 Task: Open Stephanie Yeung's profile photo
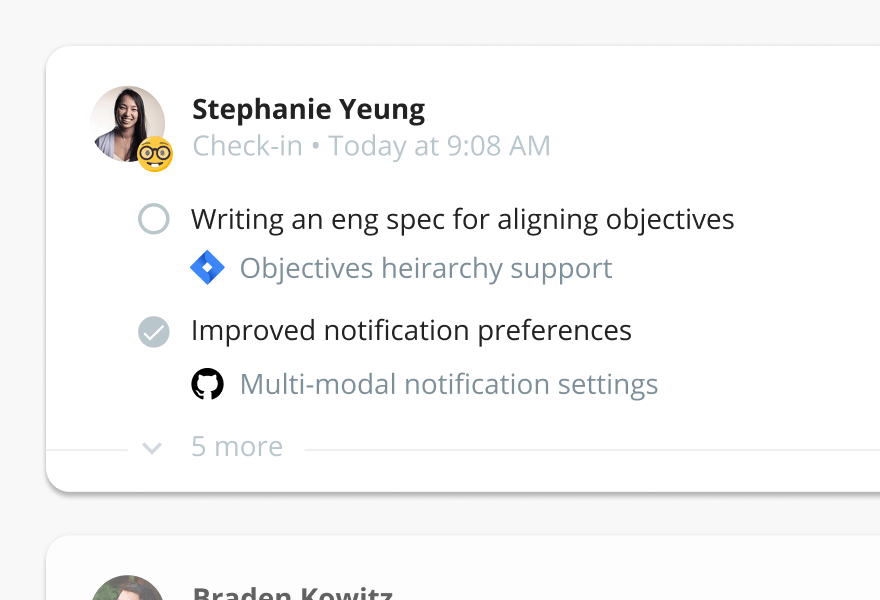pos(125,122)
